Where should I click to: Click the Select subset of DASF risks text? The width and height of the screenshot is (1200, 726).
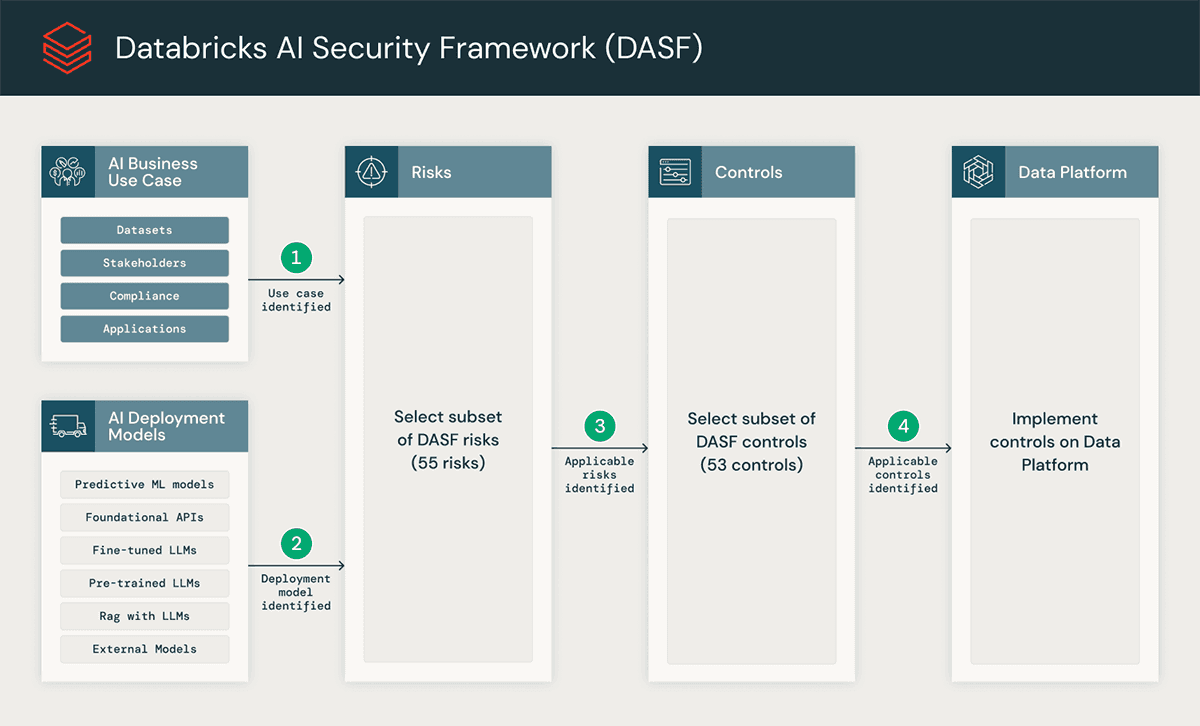[448, 441]
